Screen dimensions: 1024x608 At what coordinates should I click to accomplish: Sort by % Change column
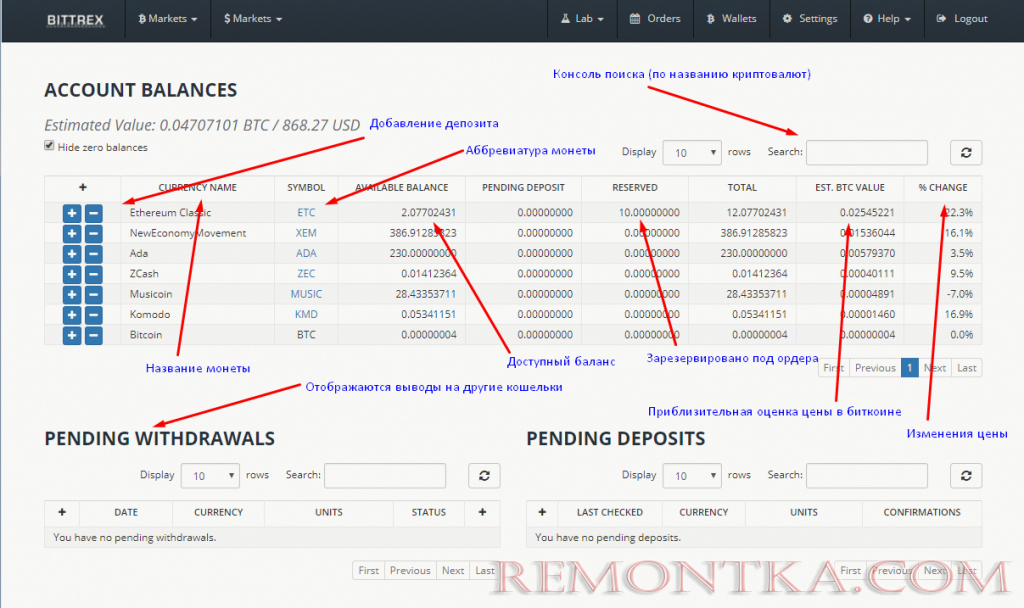[x=943, y=187]
